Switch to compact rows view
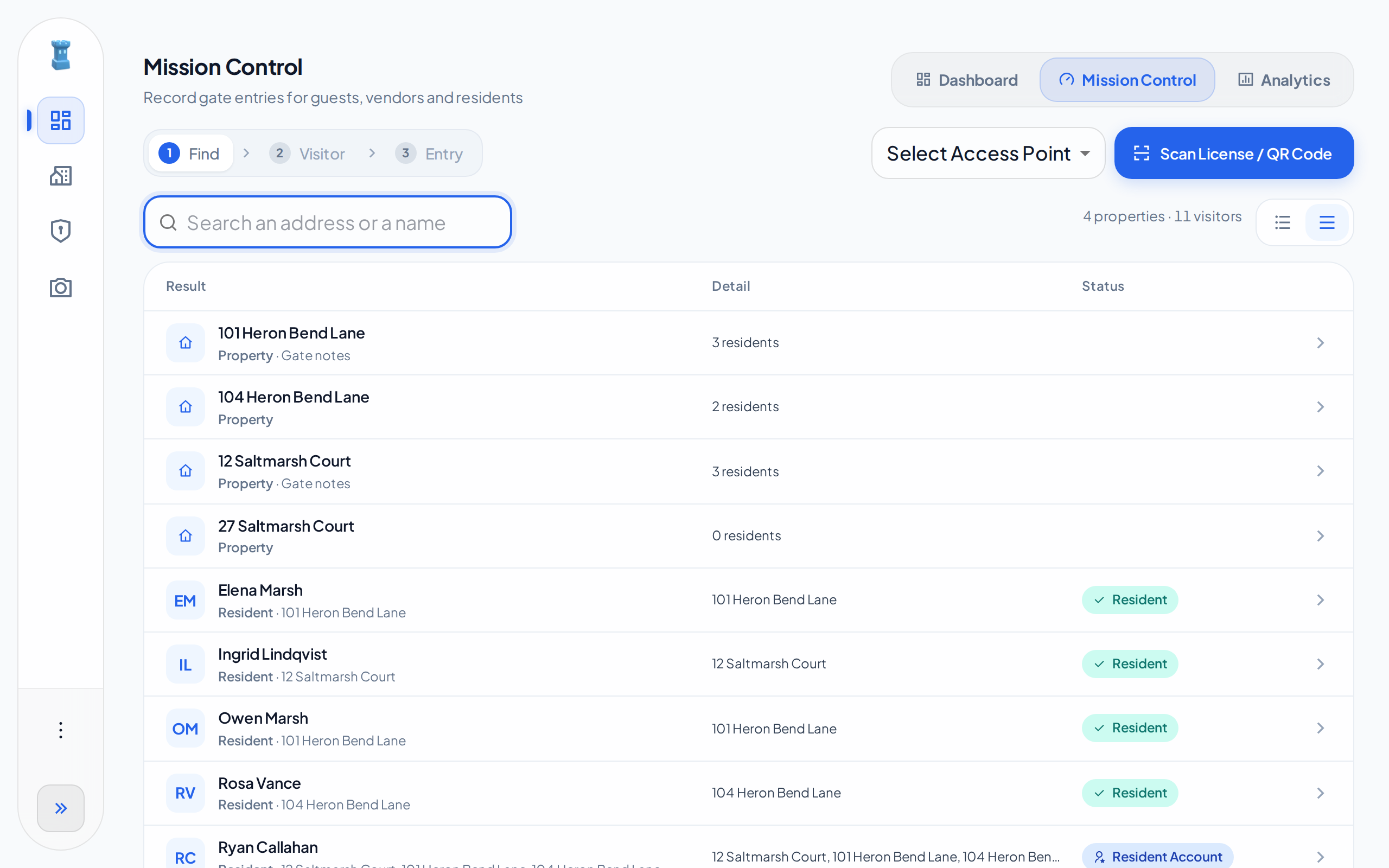The height and width of the screenshot is (868, 1389). coord(1327,222)
